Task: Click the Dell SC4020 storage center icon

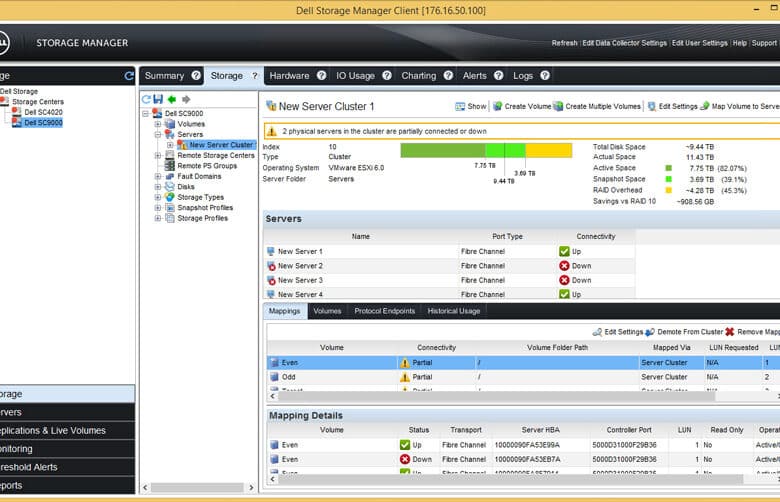Action: point(16,112)
